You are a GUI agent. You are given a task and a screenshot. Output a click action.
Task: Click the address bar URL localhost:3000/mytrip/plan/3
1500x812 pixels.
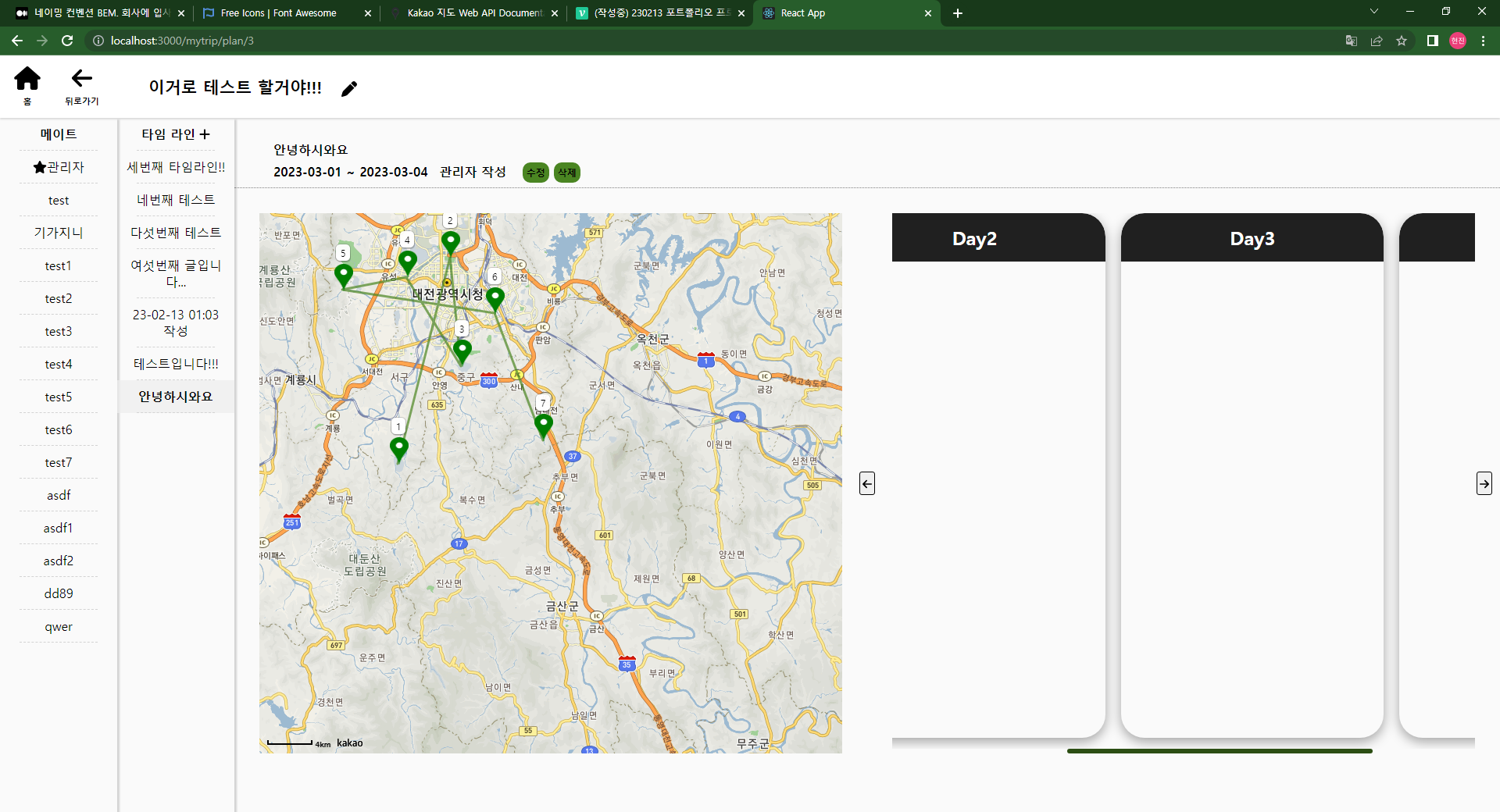[182, 41]
